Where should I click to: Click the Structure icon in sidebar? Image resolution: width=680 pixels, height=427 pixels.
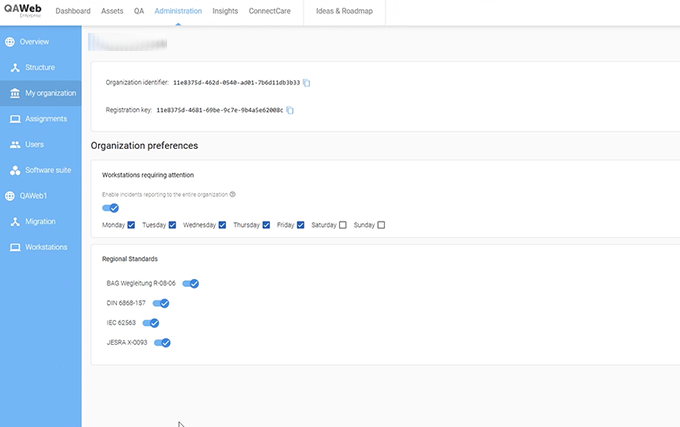[15, 68]
